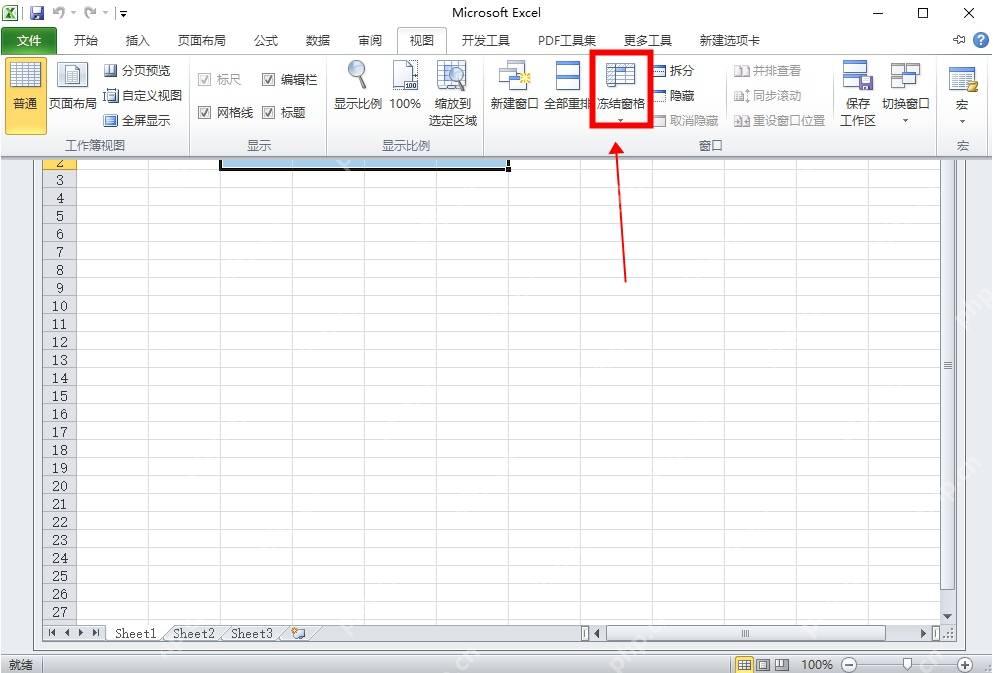This screenshot has height=673, width=993.
Task: Select page break preview icon in status bar
Action: point(783,665)
